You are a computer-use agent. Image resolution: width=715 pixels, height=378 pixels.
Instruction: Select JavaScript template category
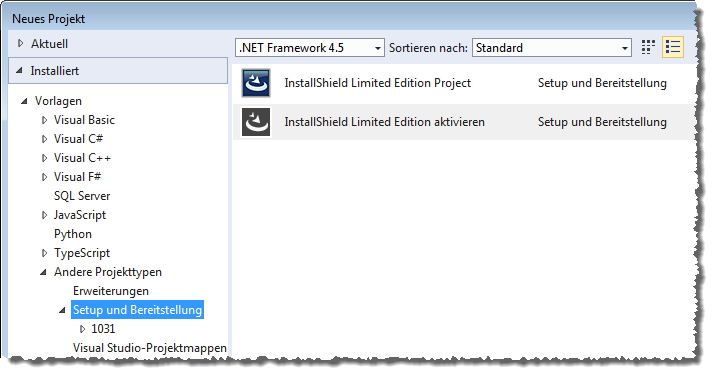(x=80, y=215)
